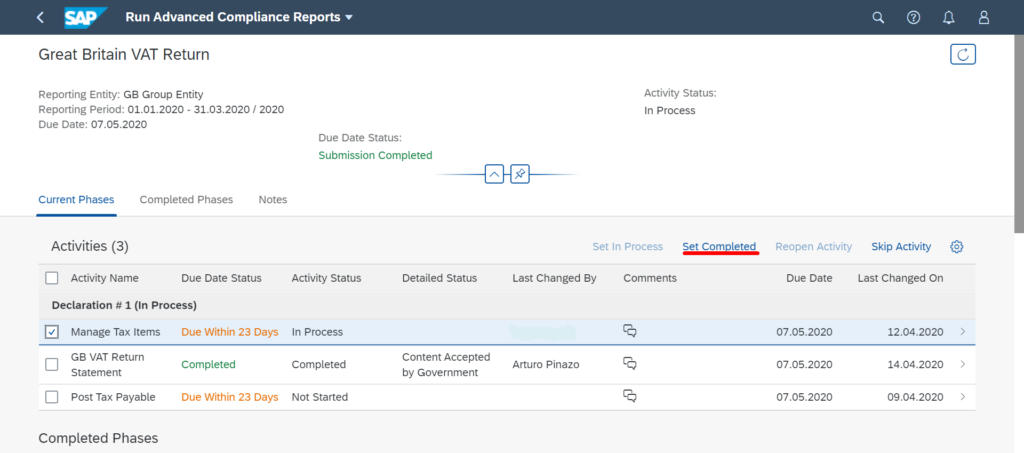Image resolution: width=1024 pixels, height=453 pixels.
Task: Click Content Accepted by Government status
Action: (x=446, y=365)
